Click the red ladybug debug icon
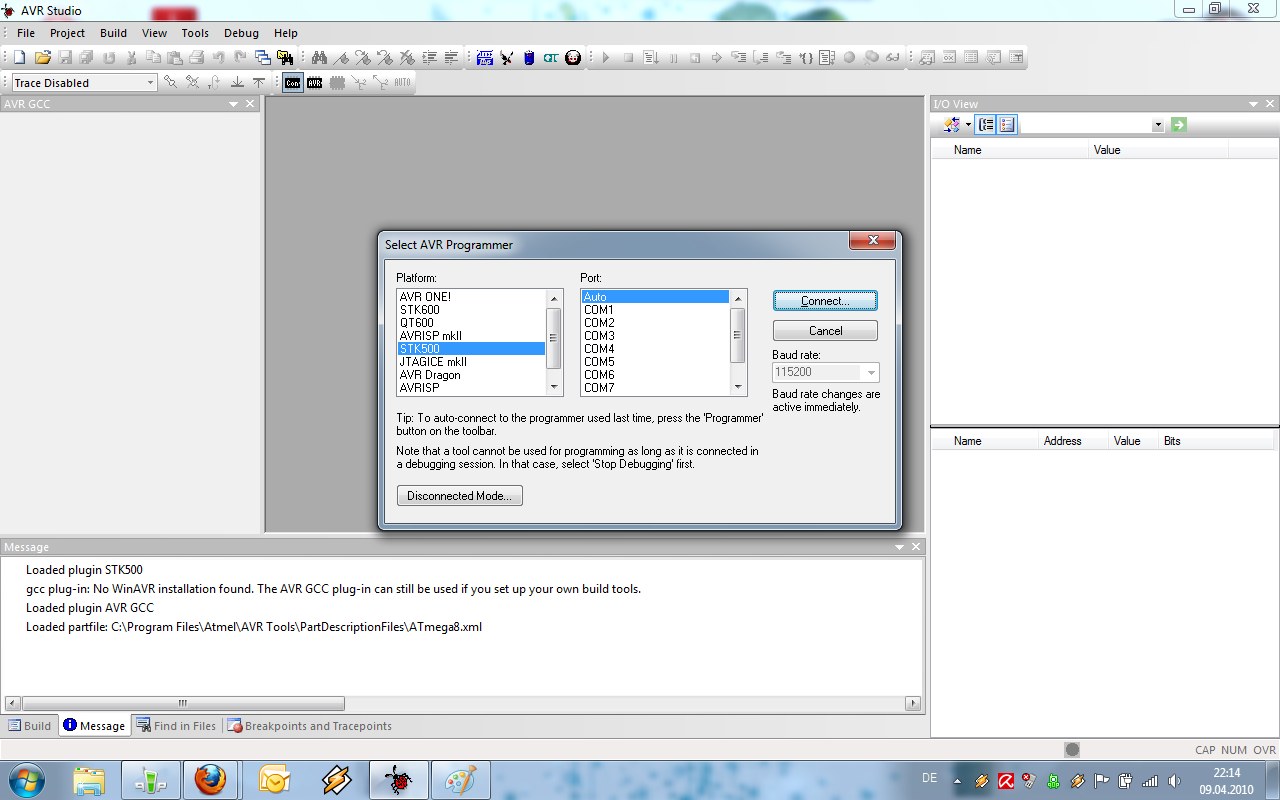 (x=573, y=57)
